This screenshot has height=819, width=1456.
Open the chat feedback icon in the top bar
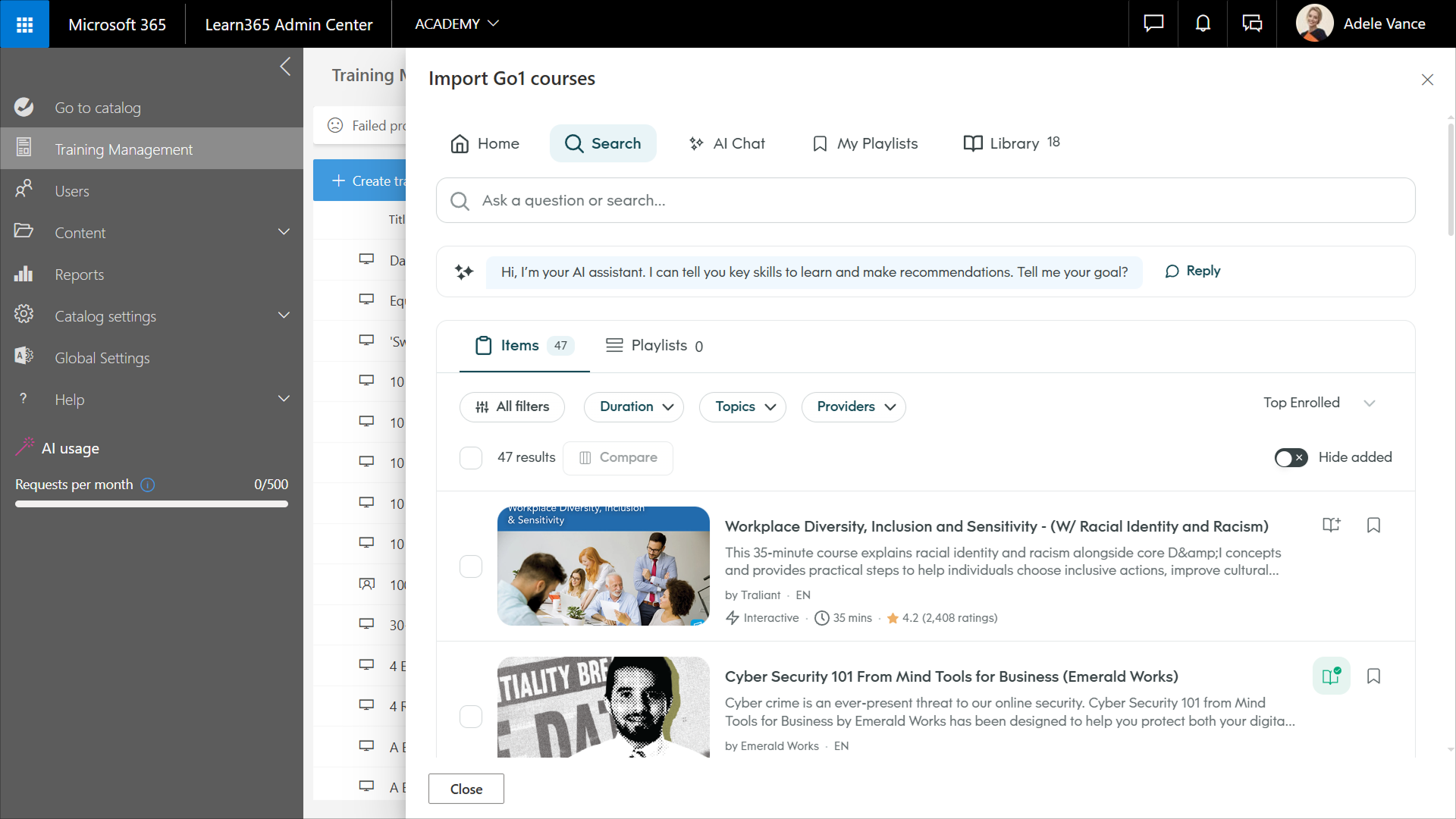[1153, 24]
